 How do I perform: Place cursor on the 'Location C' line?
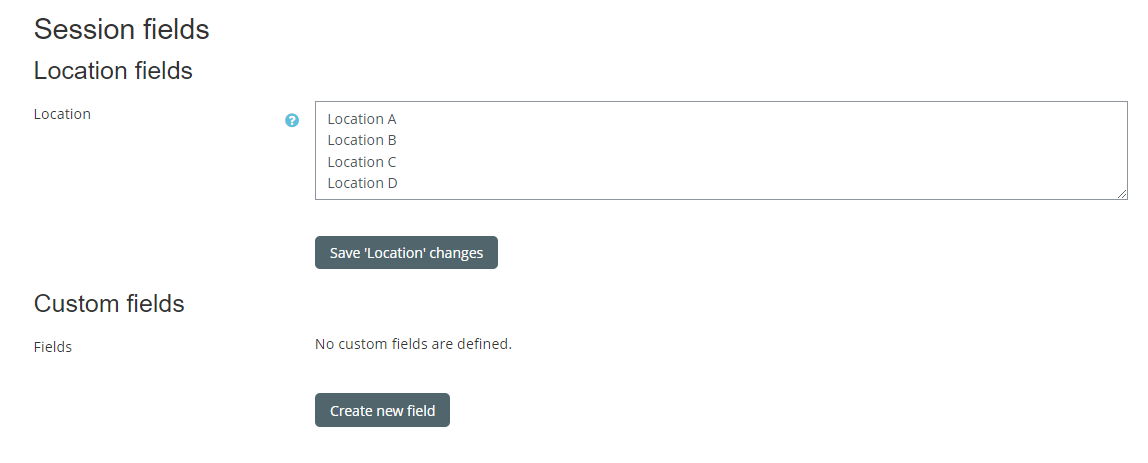362,162
